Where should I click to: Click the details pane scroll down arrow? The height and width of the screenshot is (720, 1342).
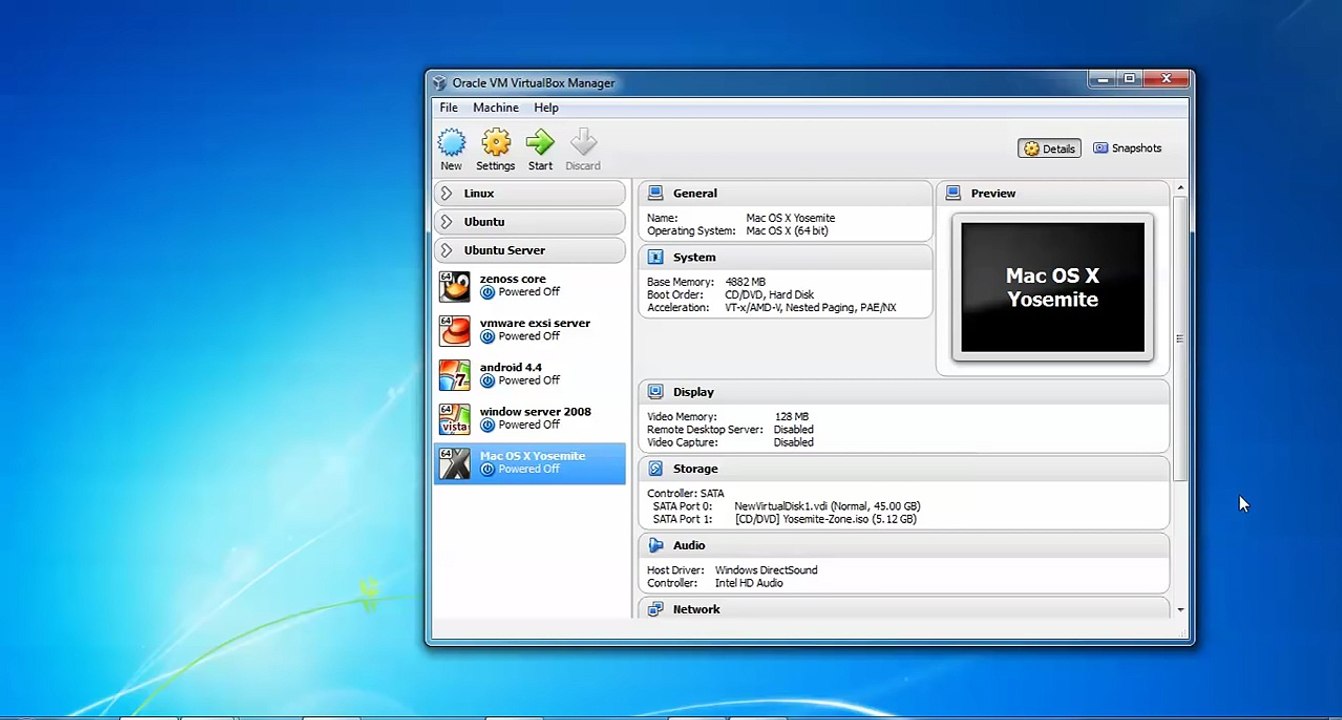tap(1180, 609)
